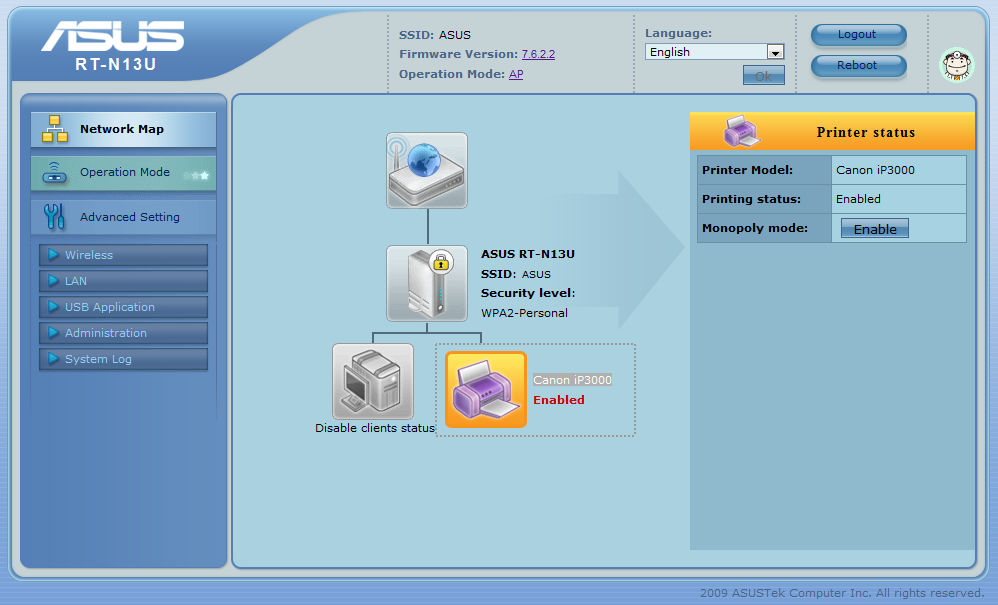This screenshot has width=998, height=605.
Task: Click the printer icon in Printer status header
Action: pos(741,131)
